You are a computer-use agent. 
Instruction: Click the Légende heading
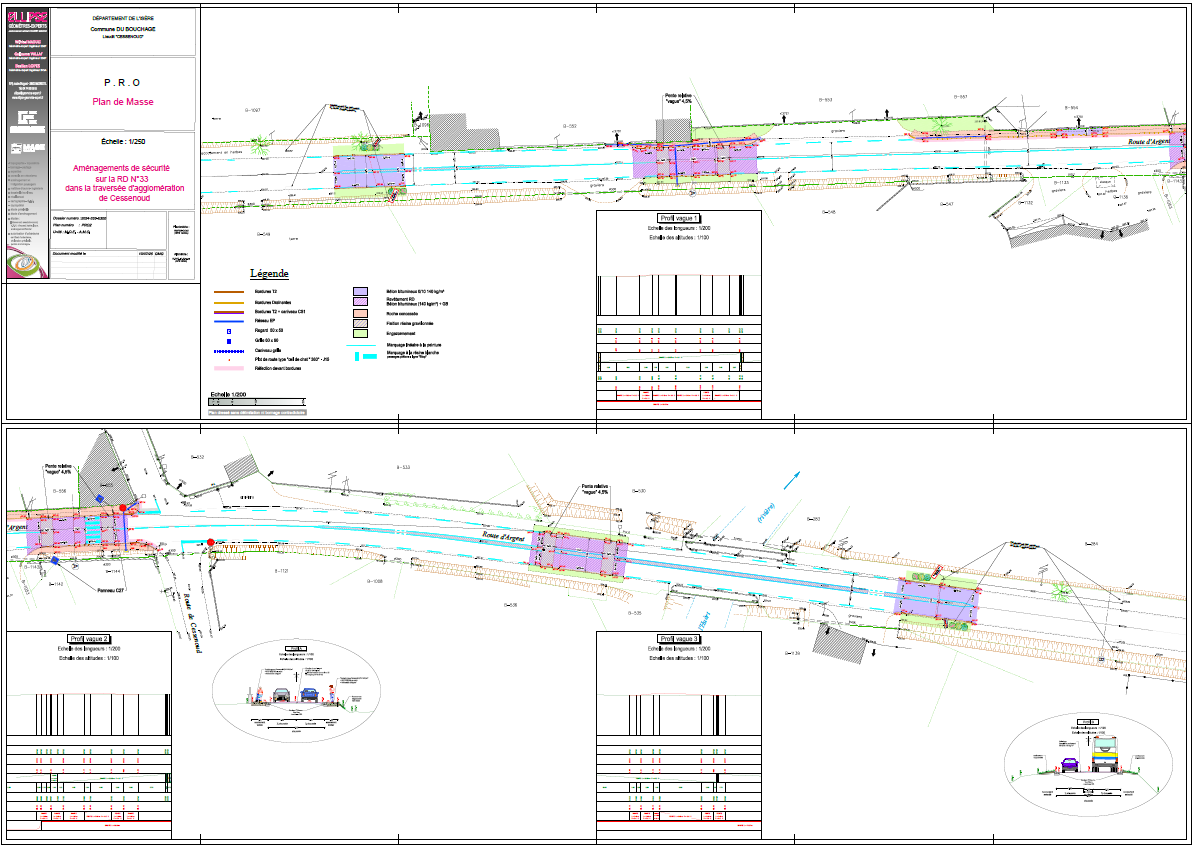[269, 273]
